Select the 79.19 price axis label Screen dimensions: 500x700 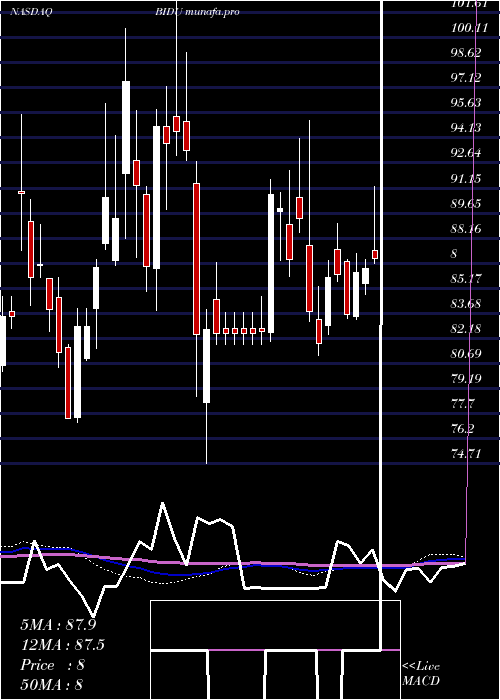(466, 379)
